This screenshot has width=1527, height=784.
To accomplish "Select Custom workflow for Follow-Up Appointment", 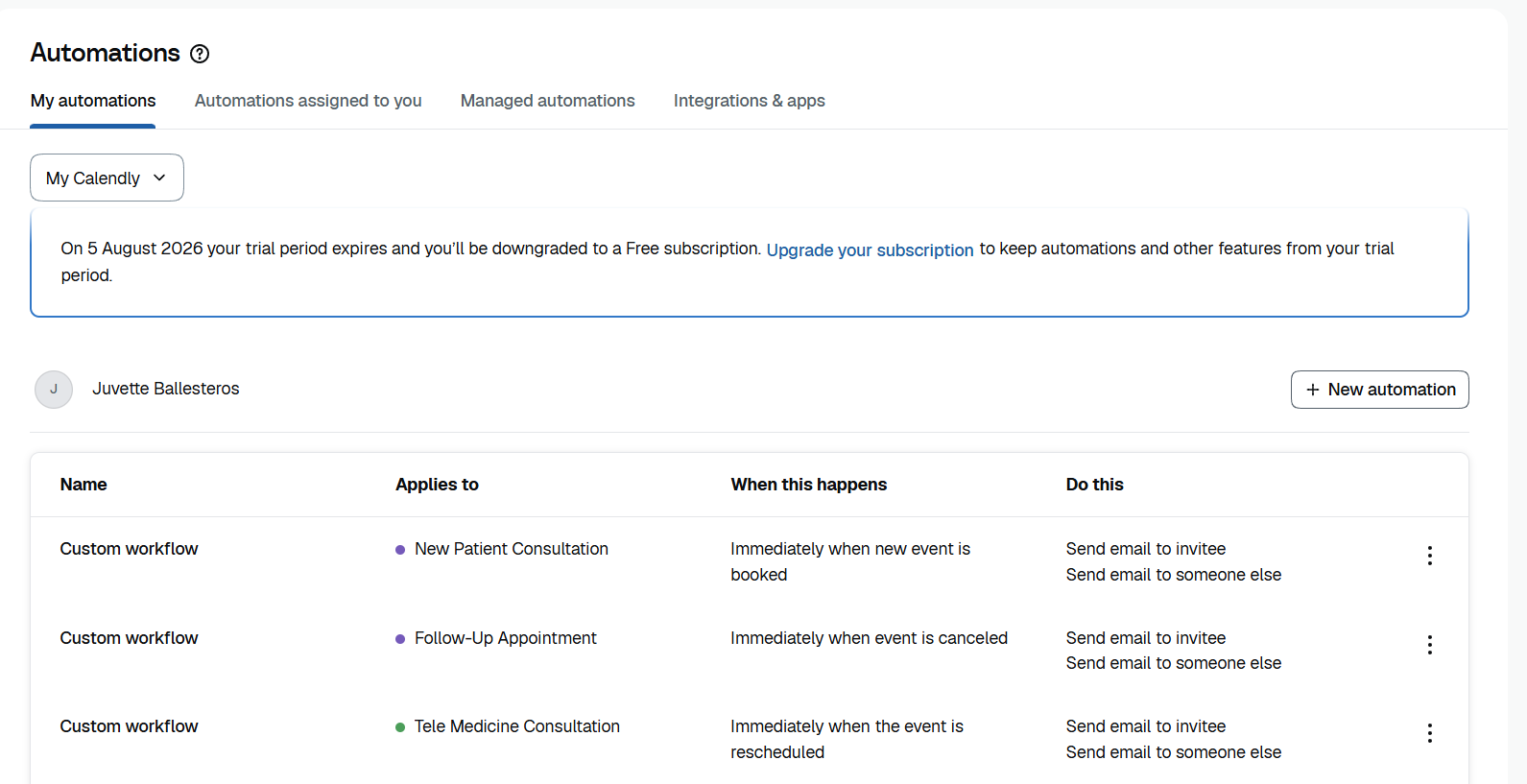I will pos(129,638).
